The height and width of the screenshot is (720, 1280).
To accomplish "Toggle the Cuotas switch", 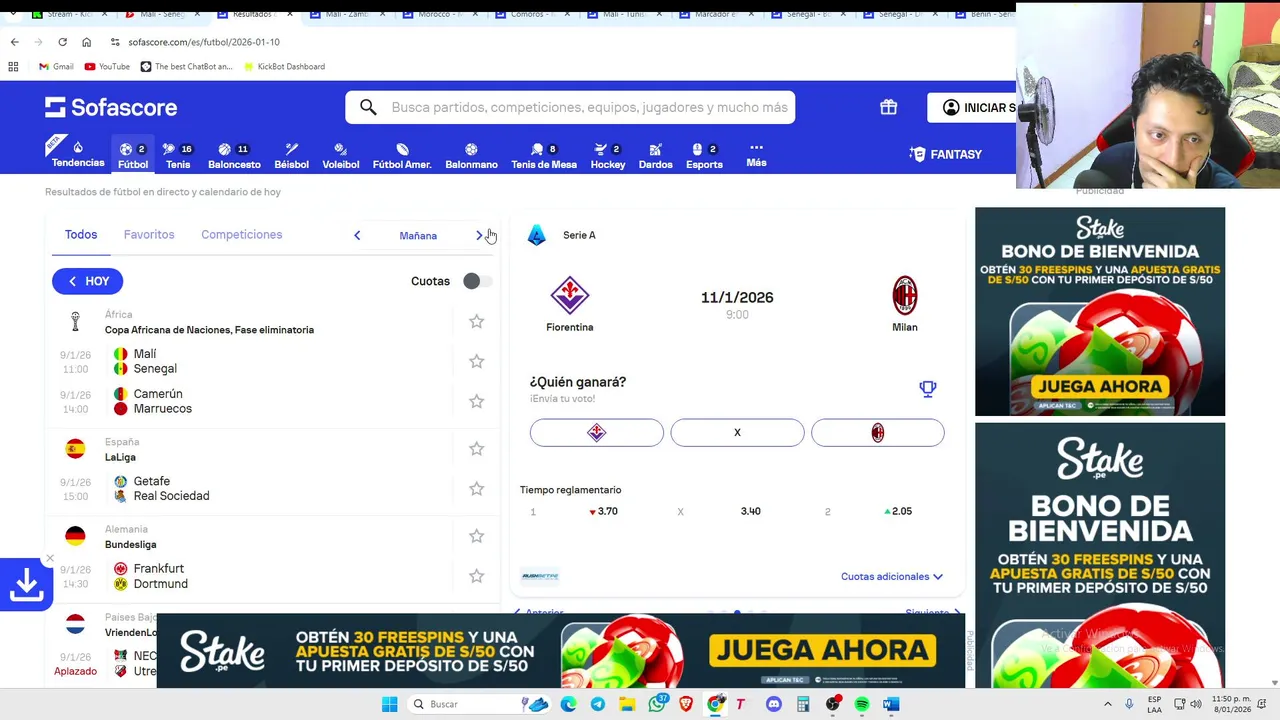I will tap(477, 281).
